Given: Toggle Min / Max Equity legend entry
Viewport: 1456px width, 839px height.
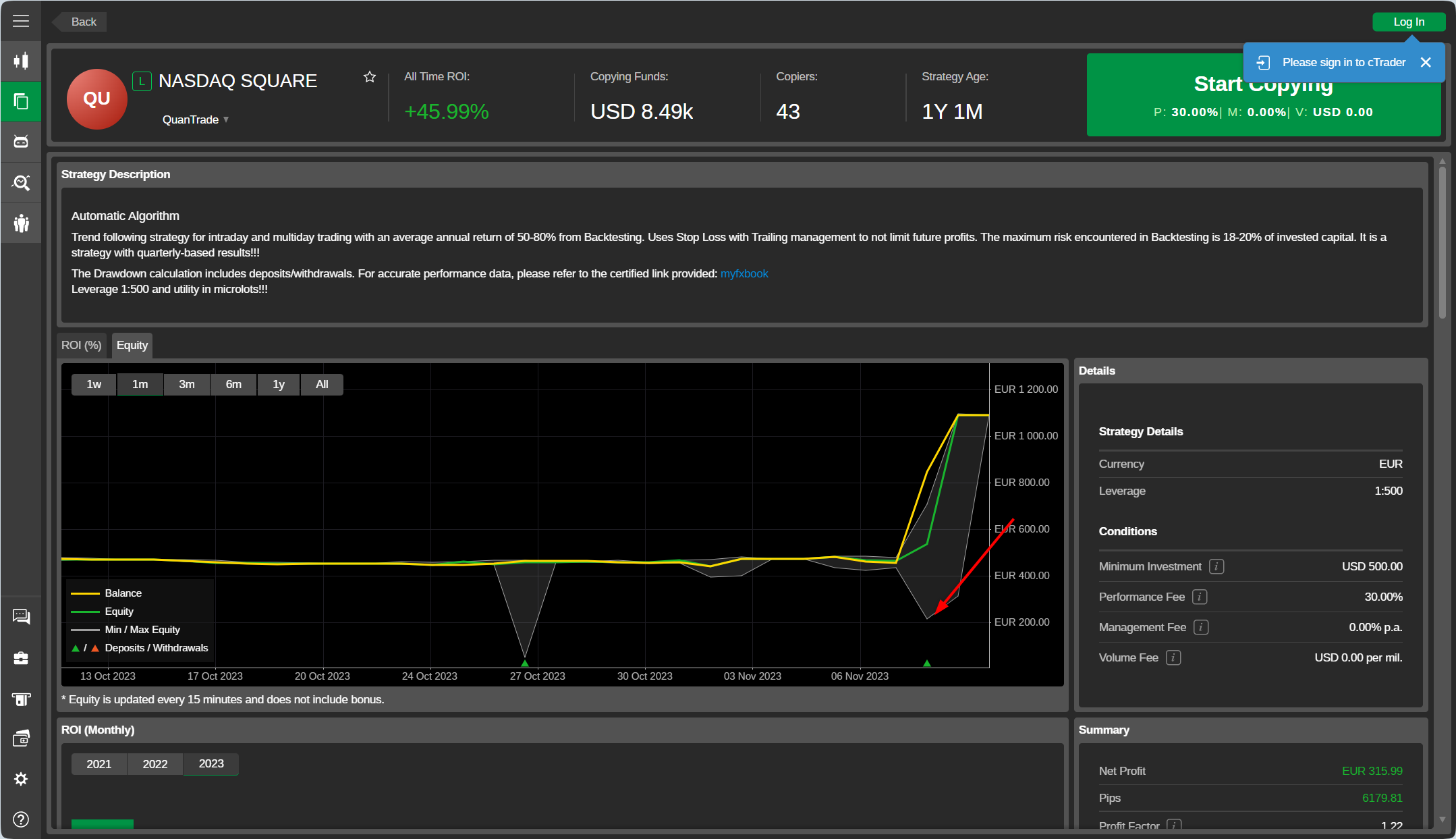Looking at the screenshot, I should point(125,630).
